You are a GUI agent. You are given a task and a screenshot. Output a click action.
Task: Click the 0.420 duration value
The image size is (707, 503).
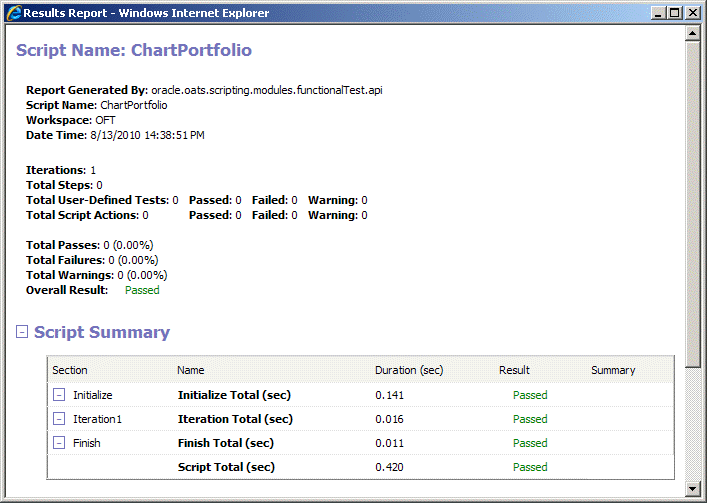(390, 467)
